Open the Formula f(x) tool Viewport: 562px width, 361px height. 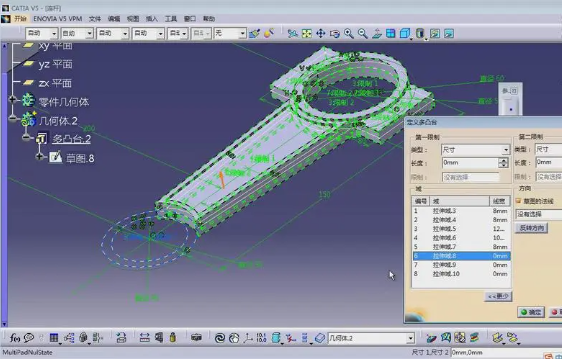click(x=15, y=338)
